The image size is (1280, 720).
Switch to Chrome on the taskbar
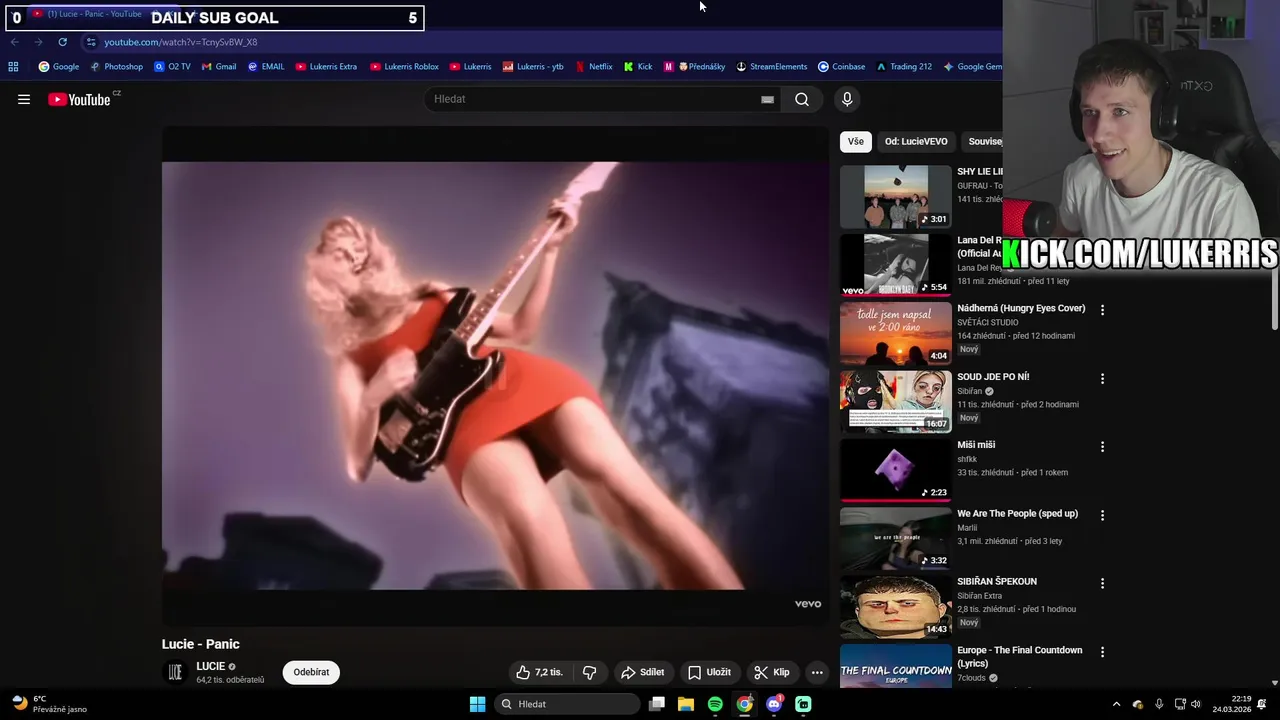pyautogui.click(x=745, y=704)
